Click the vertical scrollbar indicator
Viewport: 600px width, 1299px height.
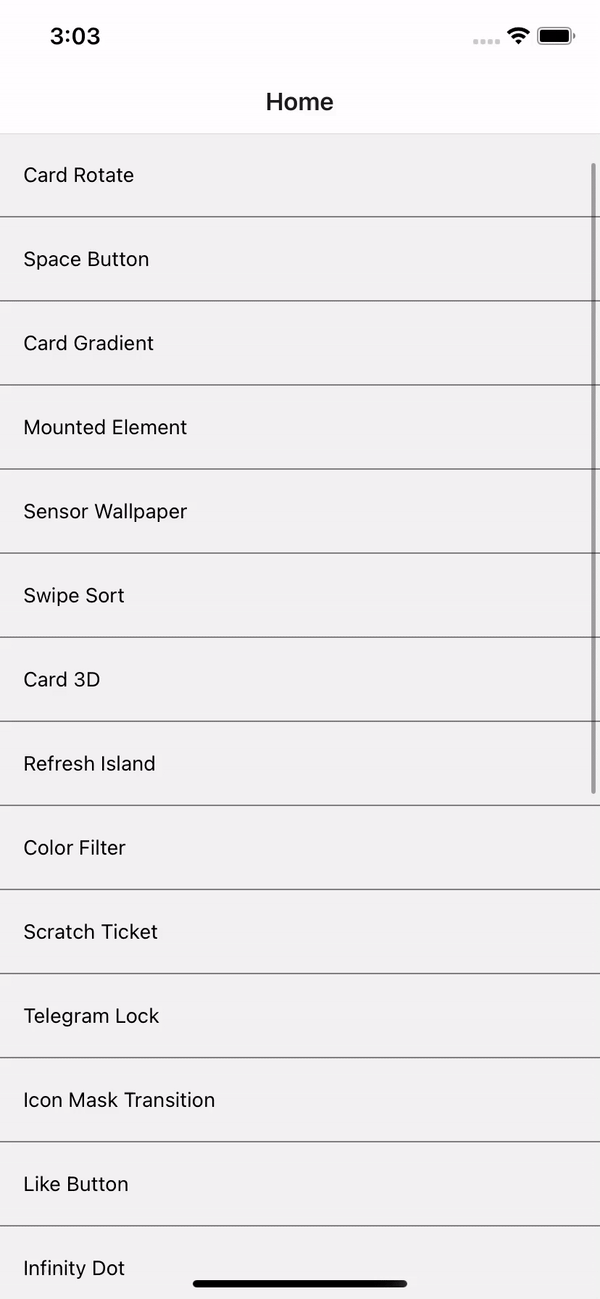tap(594, 478)
